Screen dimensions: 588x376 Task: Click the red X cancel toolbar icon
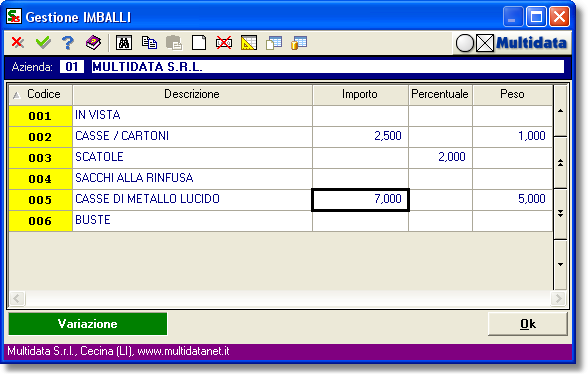coord(18,42)
